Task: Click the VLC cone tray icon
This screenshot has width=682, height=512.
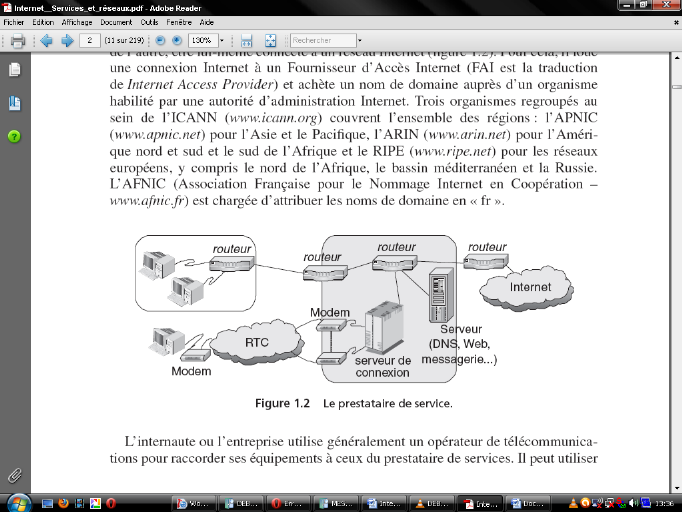Action: 573,503
